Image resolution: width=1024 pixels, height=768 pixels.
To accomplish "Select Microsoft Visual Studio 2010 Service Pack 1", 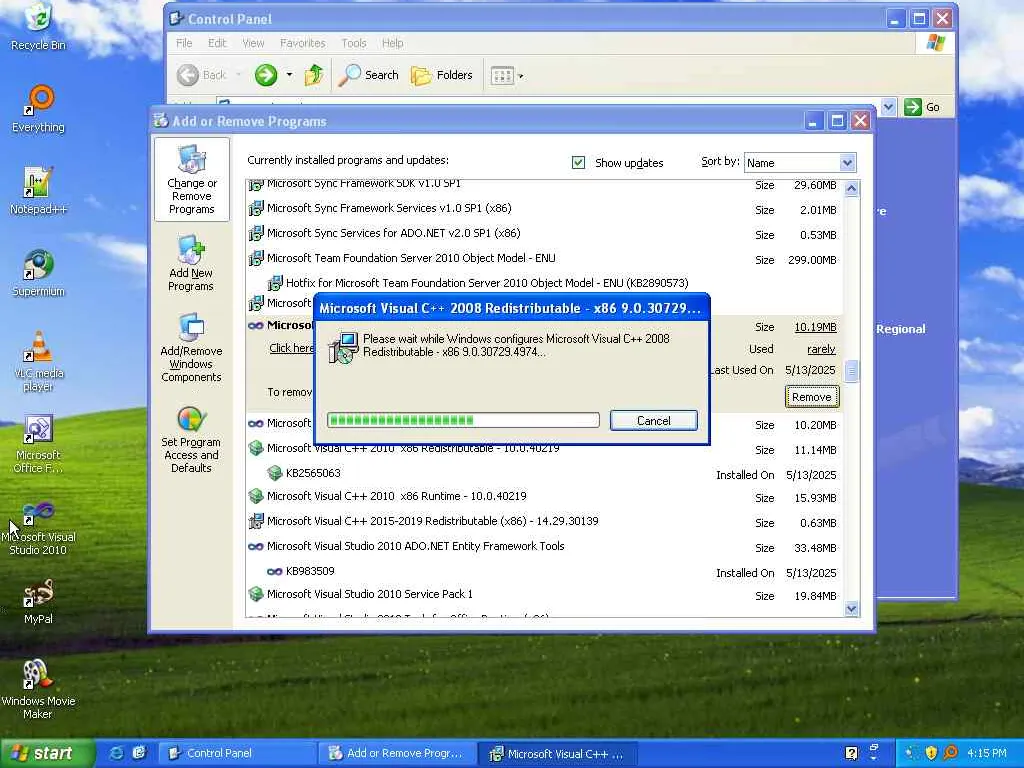I will coord(544,595).
